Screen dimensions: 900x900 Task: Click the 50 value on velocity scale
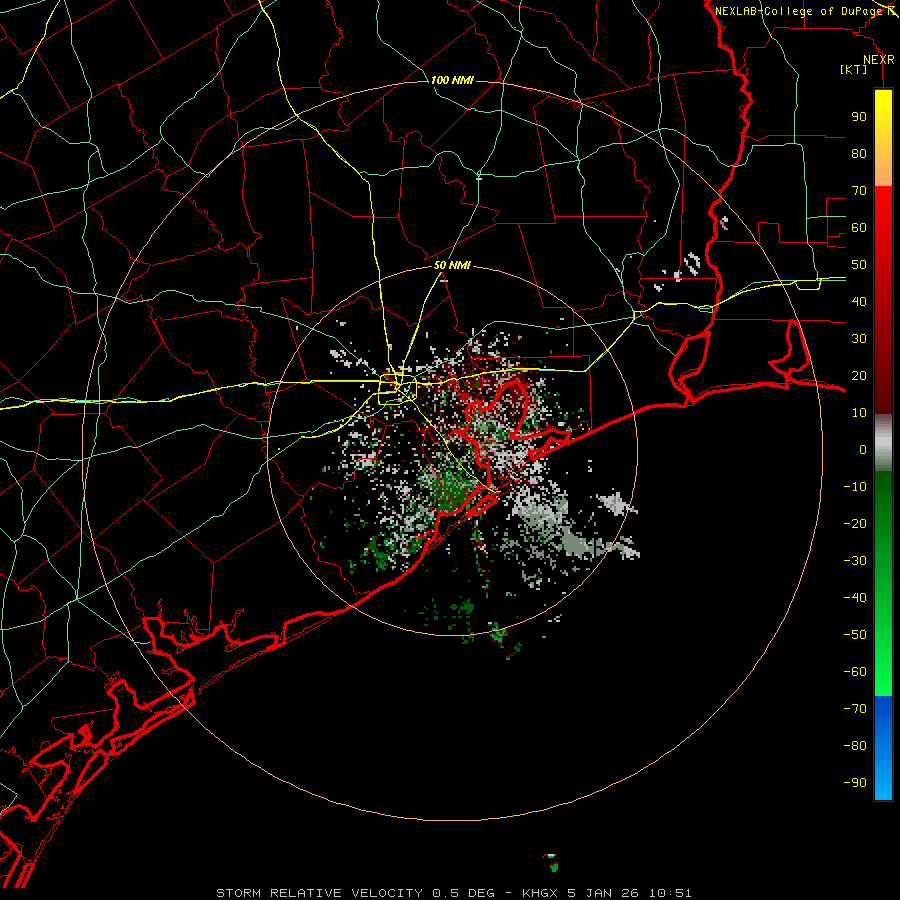pyautogui.click(x=859, y=265)
